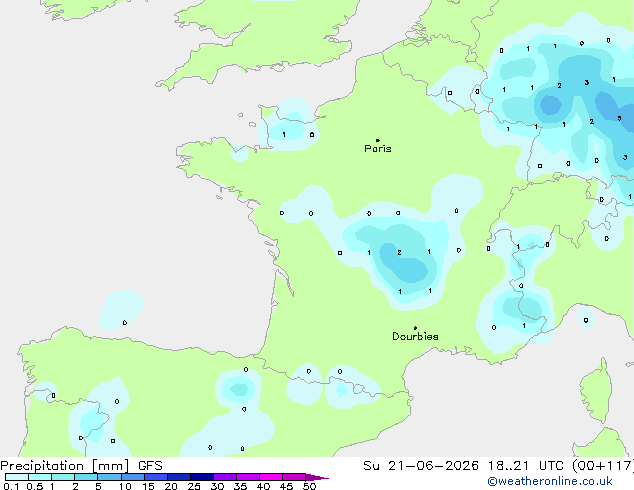Select the 10–15 mm legend swatch
634x490 pixels.
(133, 477)
